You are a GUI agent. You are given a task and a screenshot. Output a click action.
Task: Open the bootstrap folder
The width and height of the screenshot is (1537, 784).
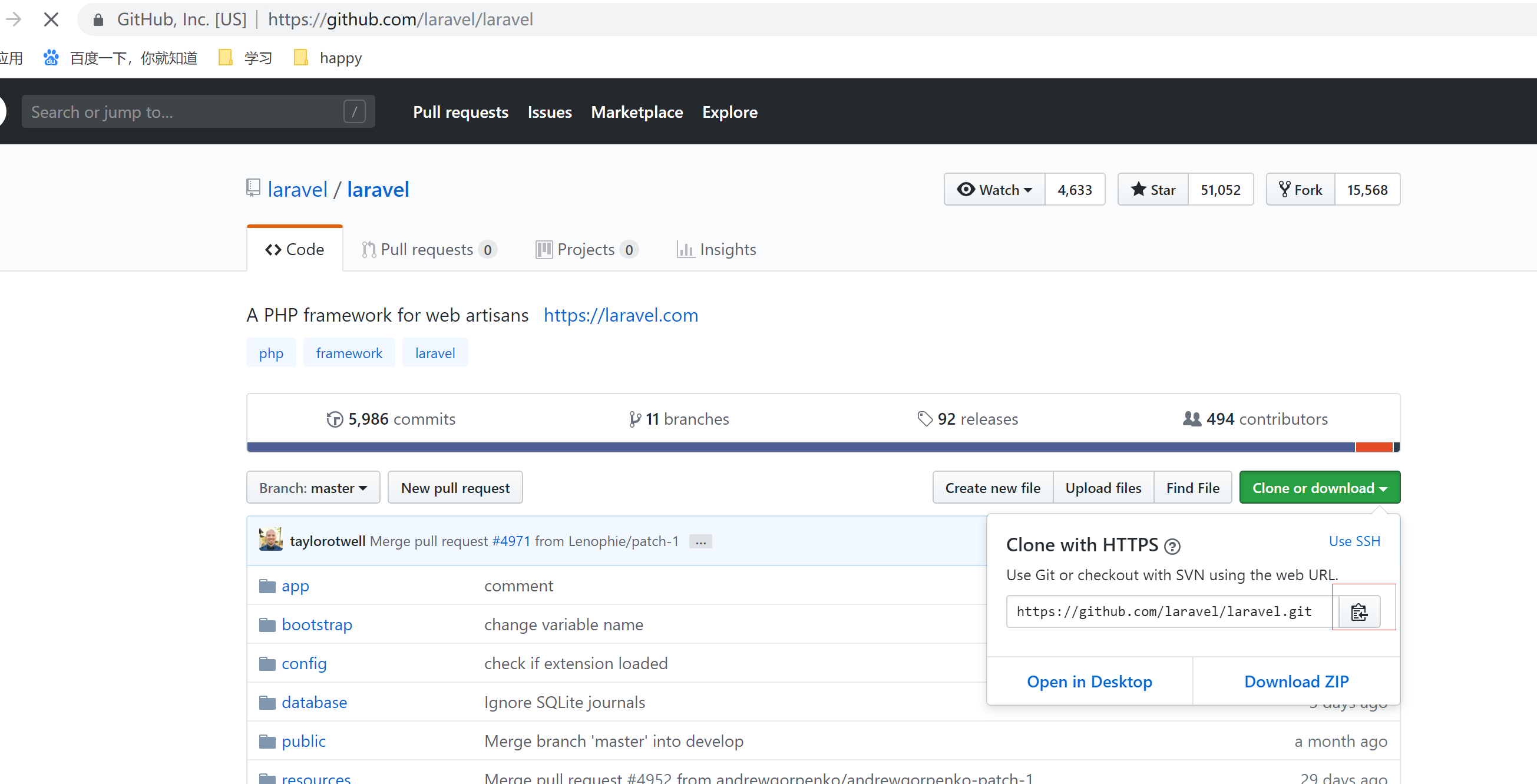[317, 625]
